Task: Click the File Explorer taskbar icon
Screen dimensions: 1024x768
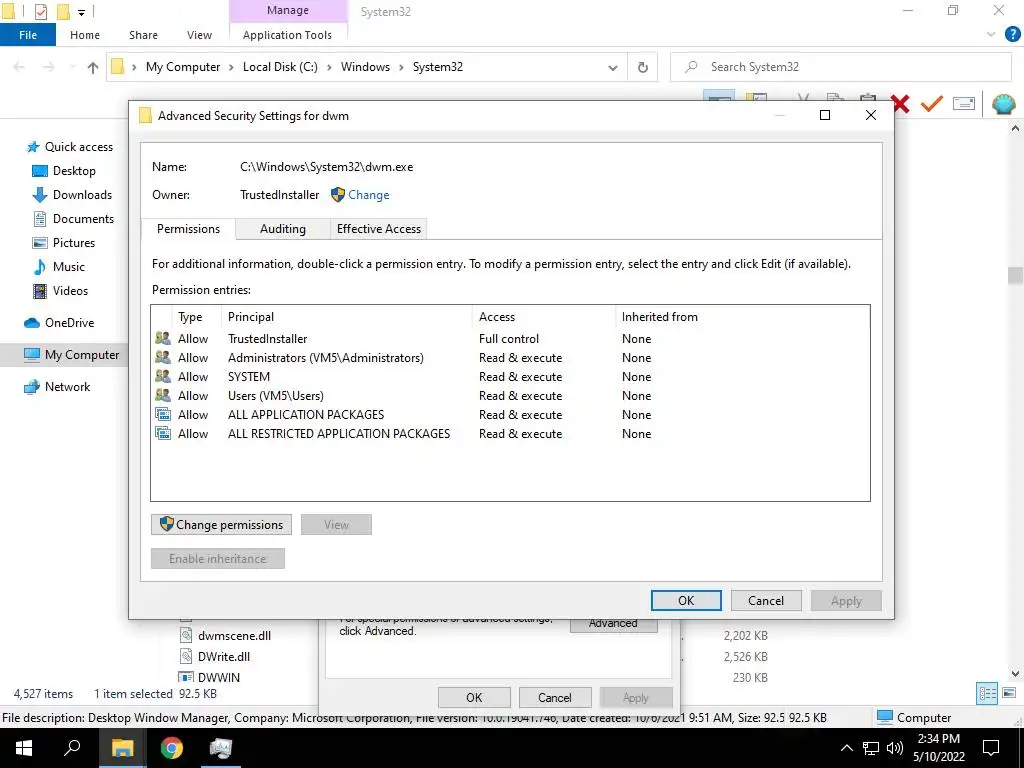Action: click(x=122, y=748)
